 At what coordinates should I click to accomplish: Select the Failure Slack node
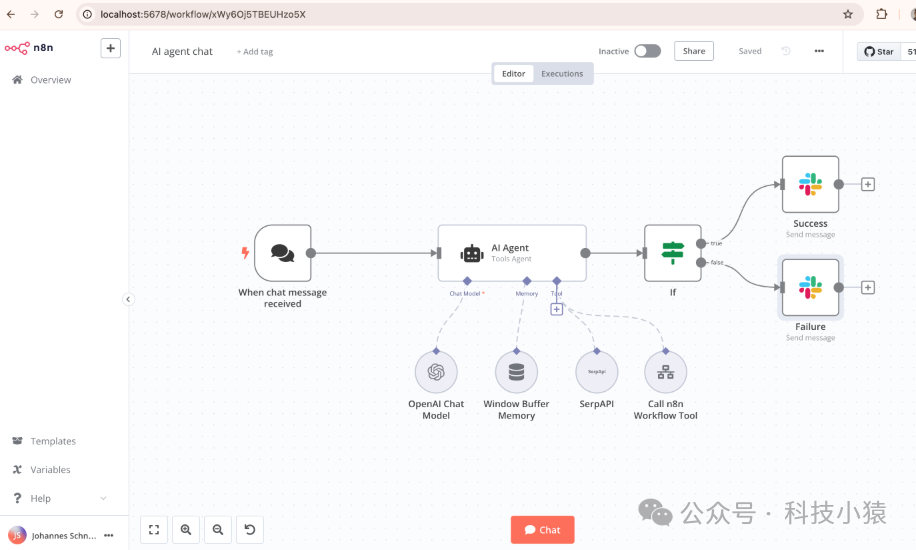coord(810,288)
